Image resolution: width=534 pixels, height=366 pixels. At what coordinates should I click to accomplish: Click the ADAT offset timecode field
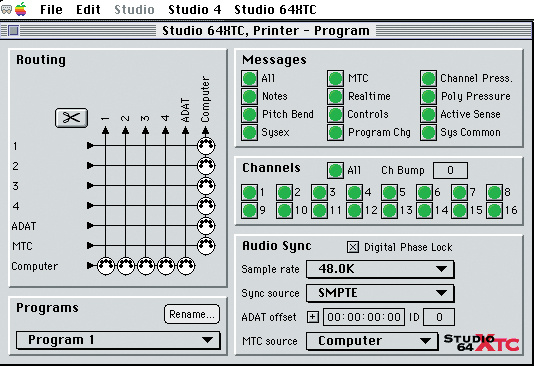point(364,317)
